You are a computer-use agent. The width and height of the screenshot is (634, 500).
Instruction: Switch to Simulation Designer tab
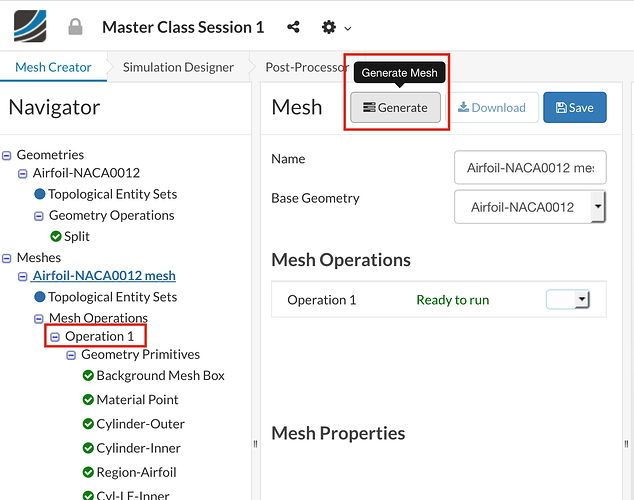(x=178, y=68)
